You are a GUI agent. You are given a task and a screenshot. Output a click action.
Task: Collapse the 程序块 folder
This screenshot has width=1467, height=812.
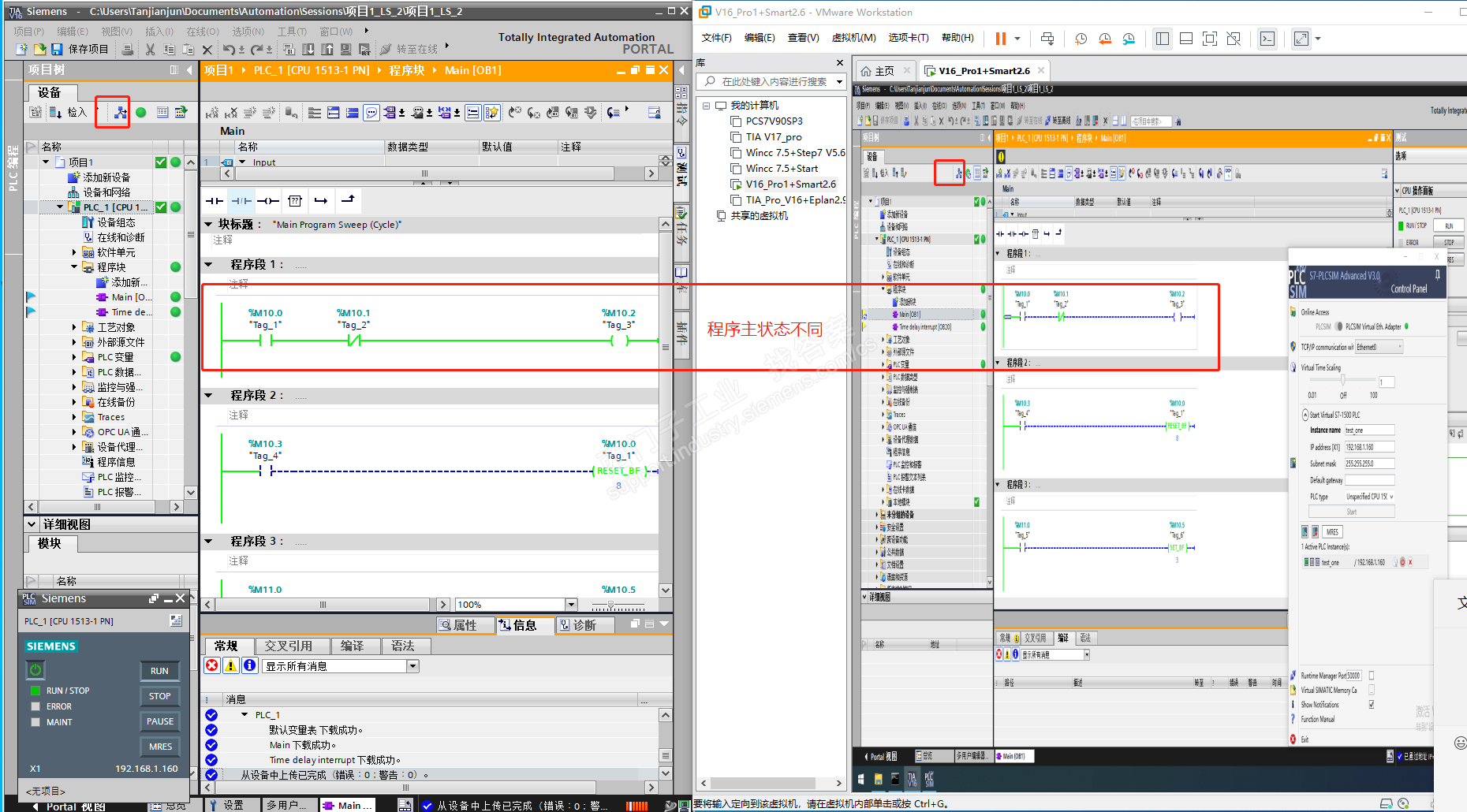tap(75, 267)
